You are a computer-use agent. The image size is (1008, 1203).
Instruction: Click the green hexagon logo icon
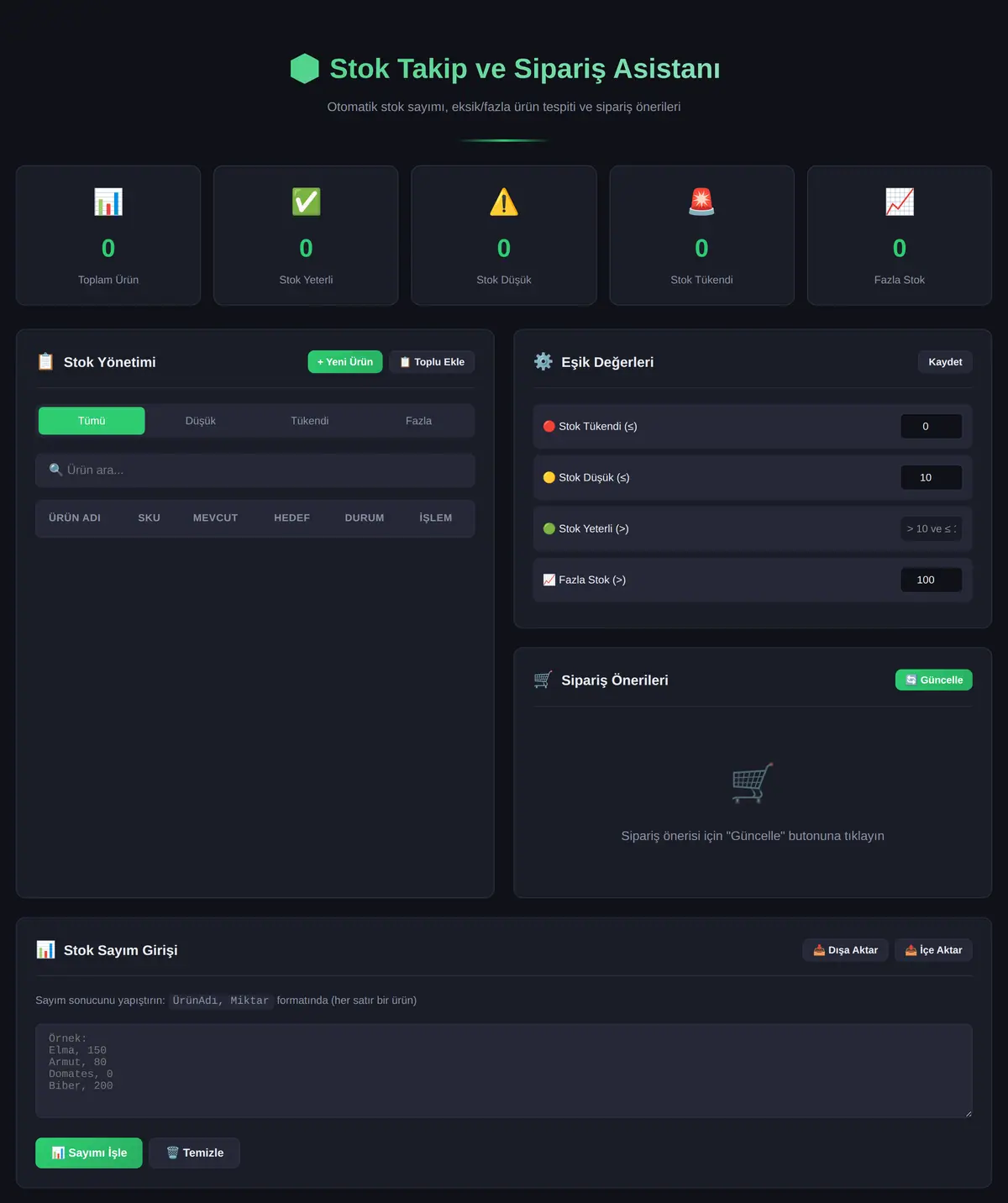click(x=304, y=69)
